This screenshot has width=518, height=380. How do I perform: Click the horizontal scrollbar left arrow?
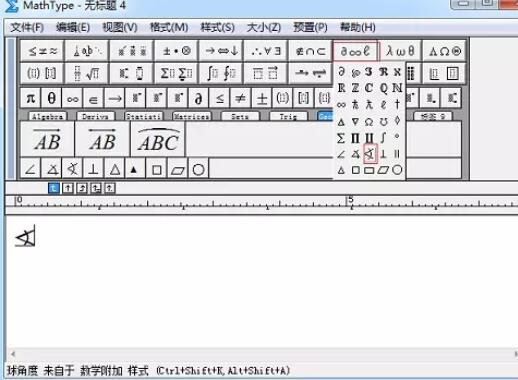(13, 354)
